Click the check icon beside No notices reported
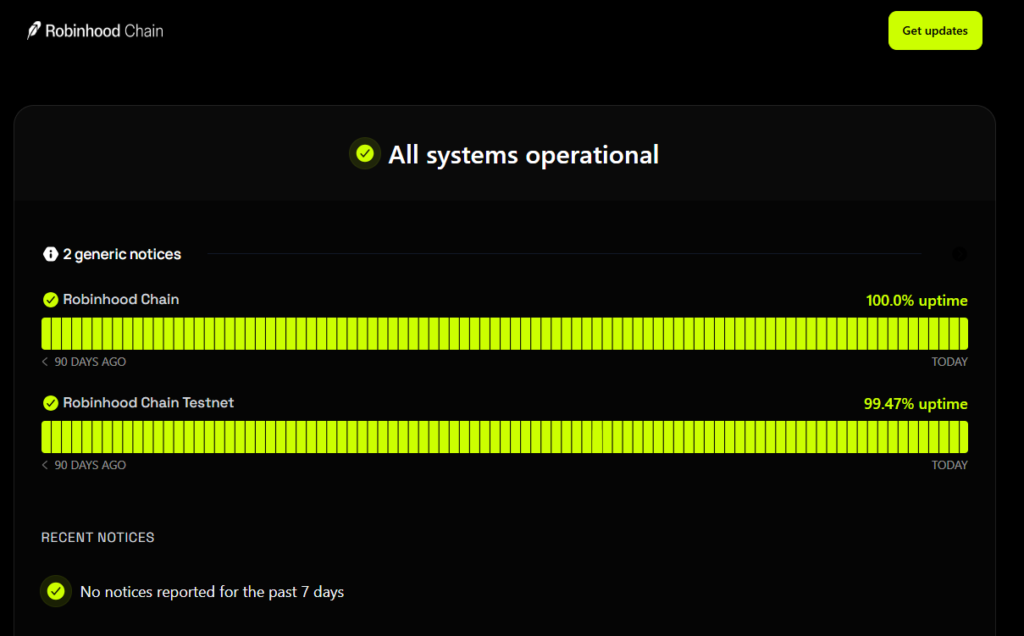The image size is (1024, 636). [x=56, y=592]
